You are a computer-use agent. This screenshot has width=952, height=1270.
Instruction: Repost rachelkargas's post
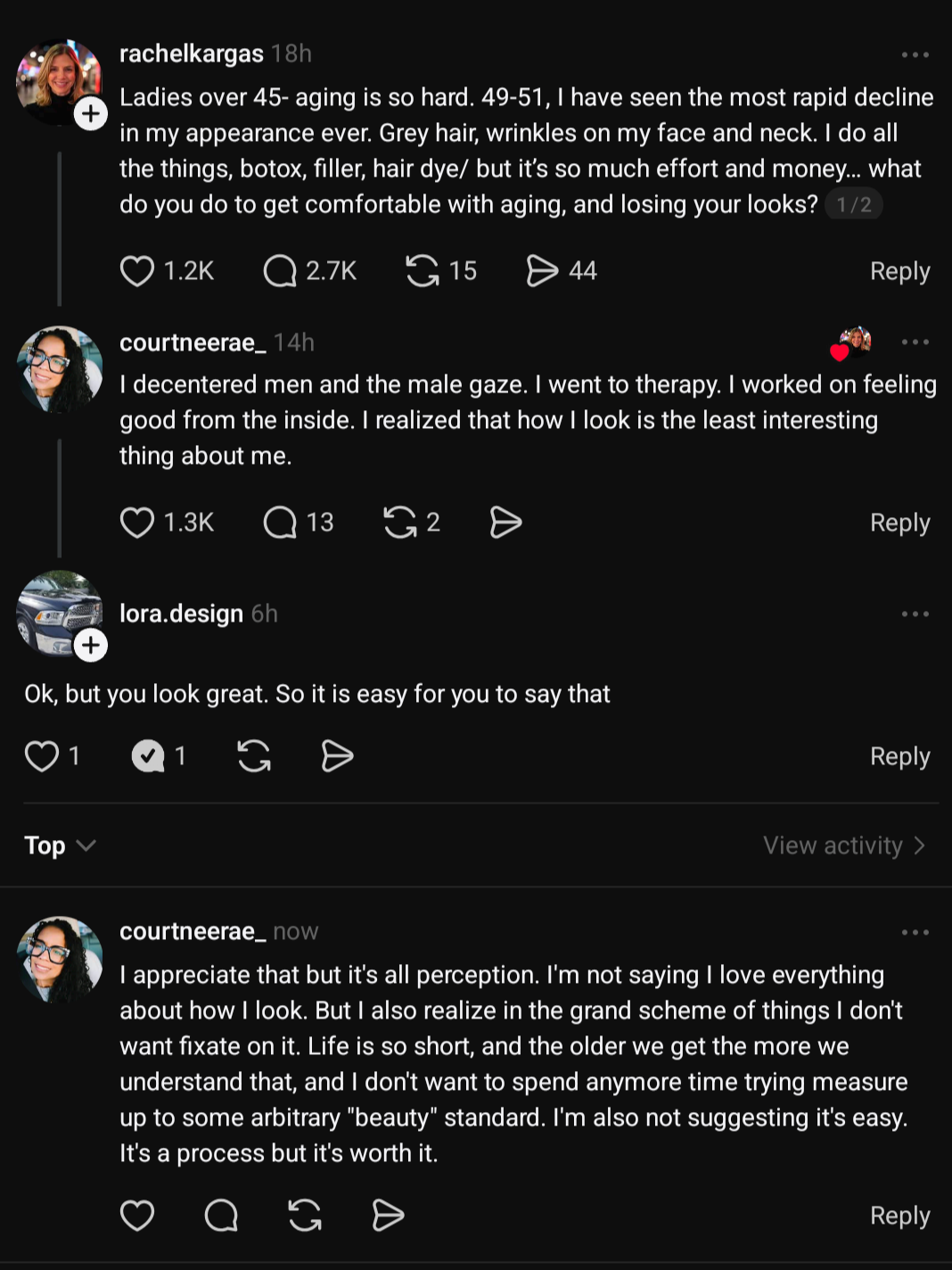click(423, 271)
